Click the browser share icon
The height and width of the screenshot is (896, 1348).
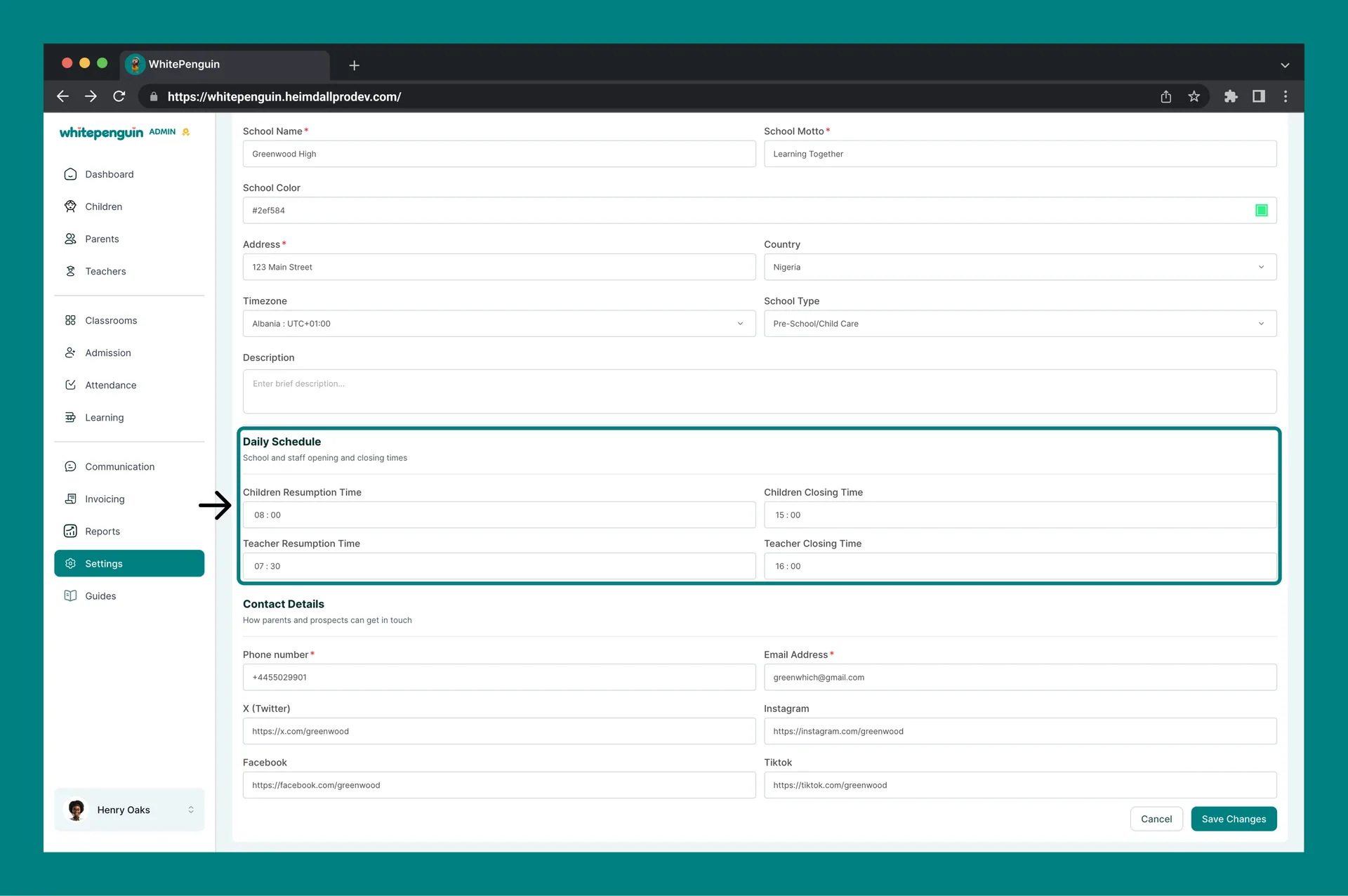1166,96
